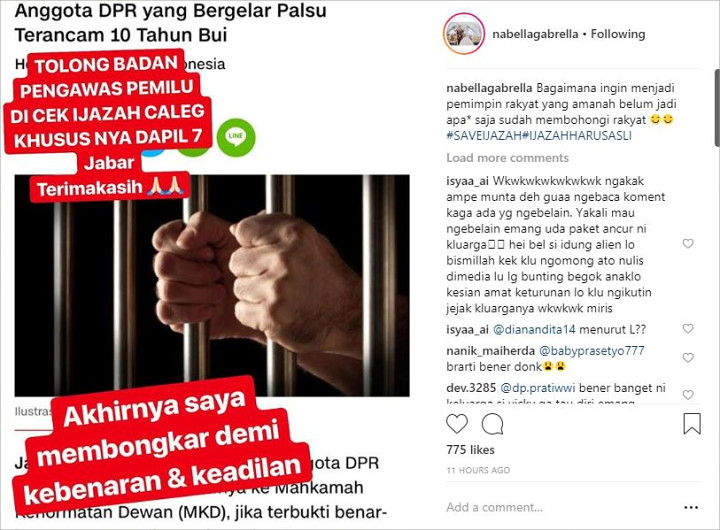Screen dimensions: 720x530
Task: Open nabellagabrella profile picture
Action: click(464, 34)
